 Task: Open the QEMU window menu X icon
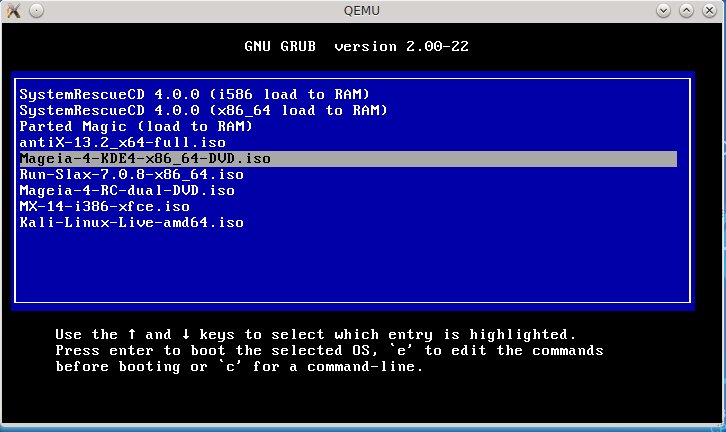coord(14,10)
